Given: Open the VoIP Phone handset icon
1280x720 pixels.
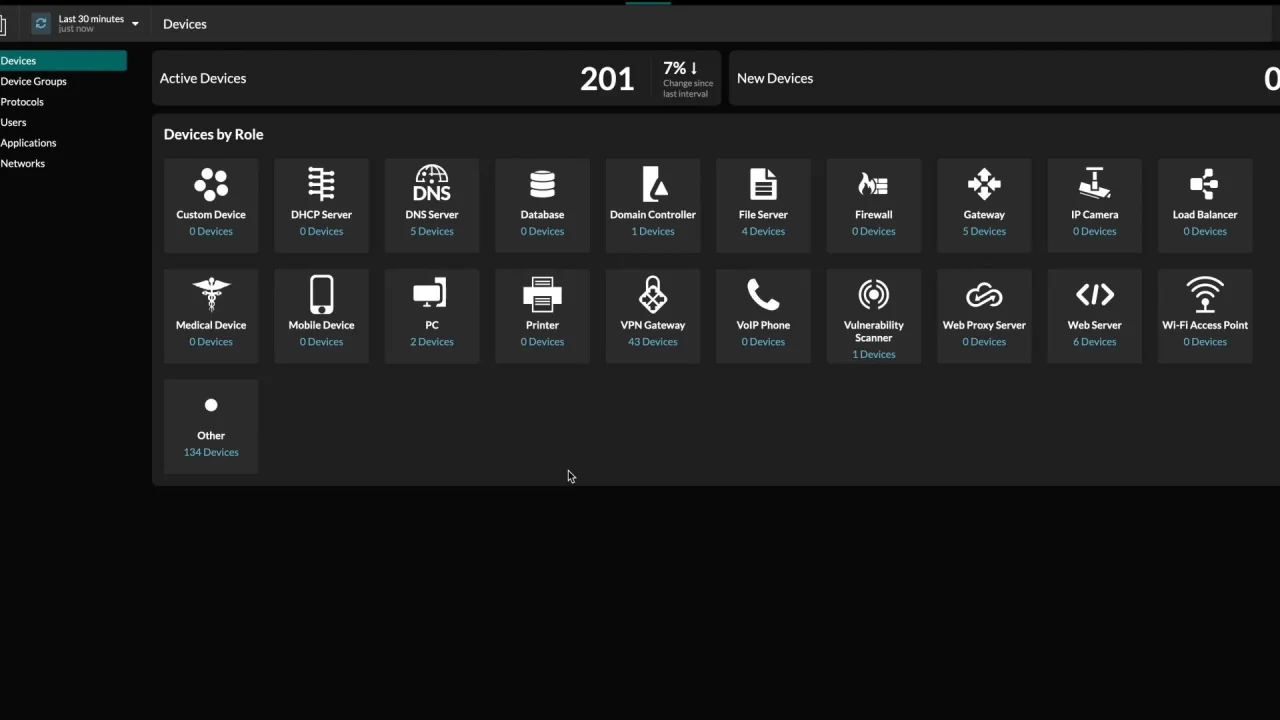Looking at the screenshot, I should coord(763,295).
